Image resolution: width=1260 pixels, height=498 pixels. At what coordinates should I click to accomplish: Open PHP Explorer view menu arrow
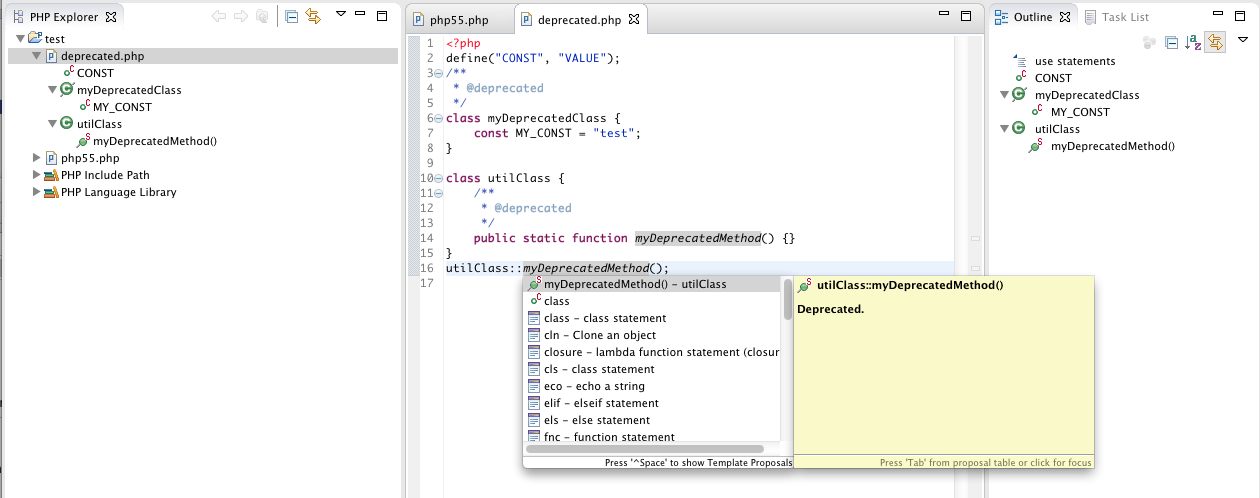(x=341, y=15)
